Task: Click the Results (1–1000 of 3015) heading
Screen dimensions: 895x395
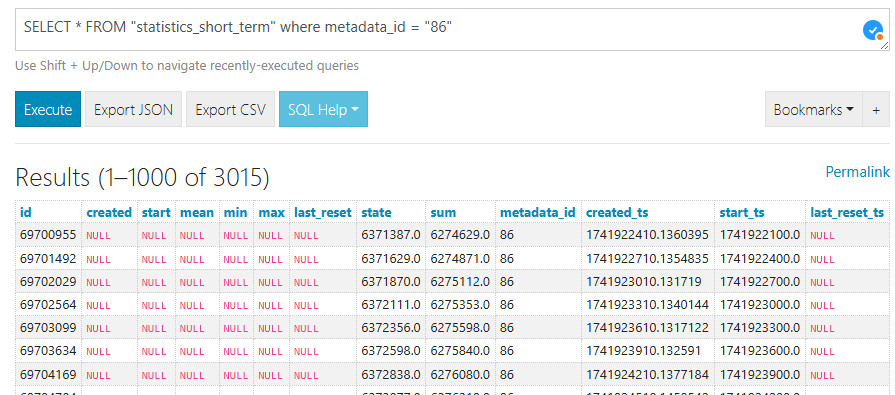Action: [142, 178]
